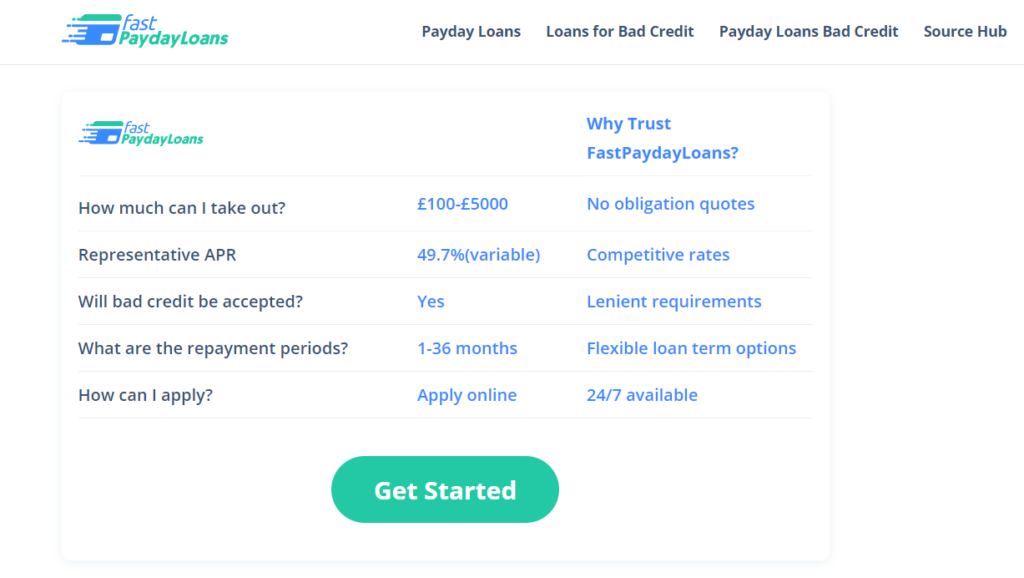Open the Loans for Bad Credit page
The height and width of the screenshot is (578, 1024).
[620, 32]
